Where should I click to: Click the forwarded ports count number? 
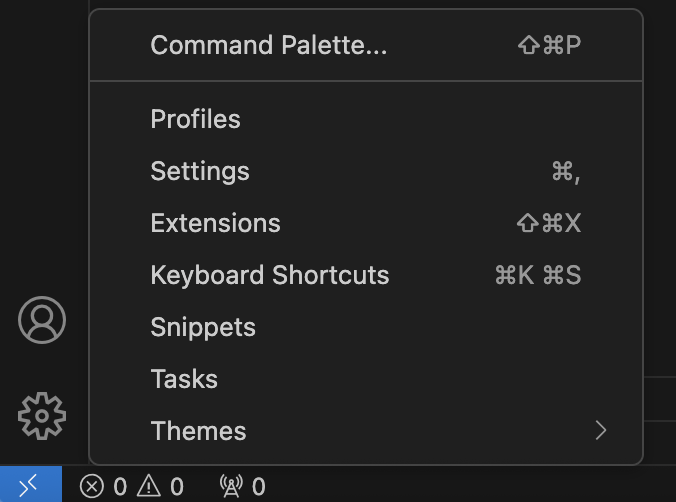pyautogui.click(x=259, y=487)
